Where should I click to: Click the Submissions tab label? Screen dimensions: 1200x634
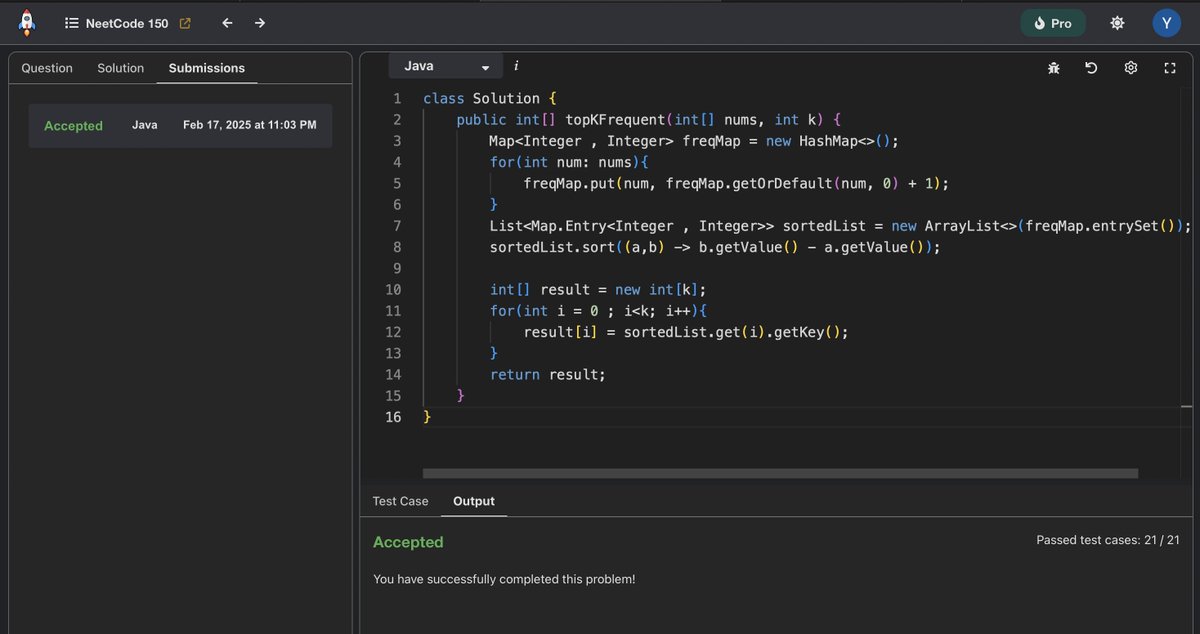point(206,68)
